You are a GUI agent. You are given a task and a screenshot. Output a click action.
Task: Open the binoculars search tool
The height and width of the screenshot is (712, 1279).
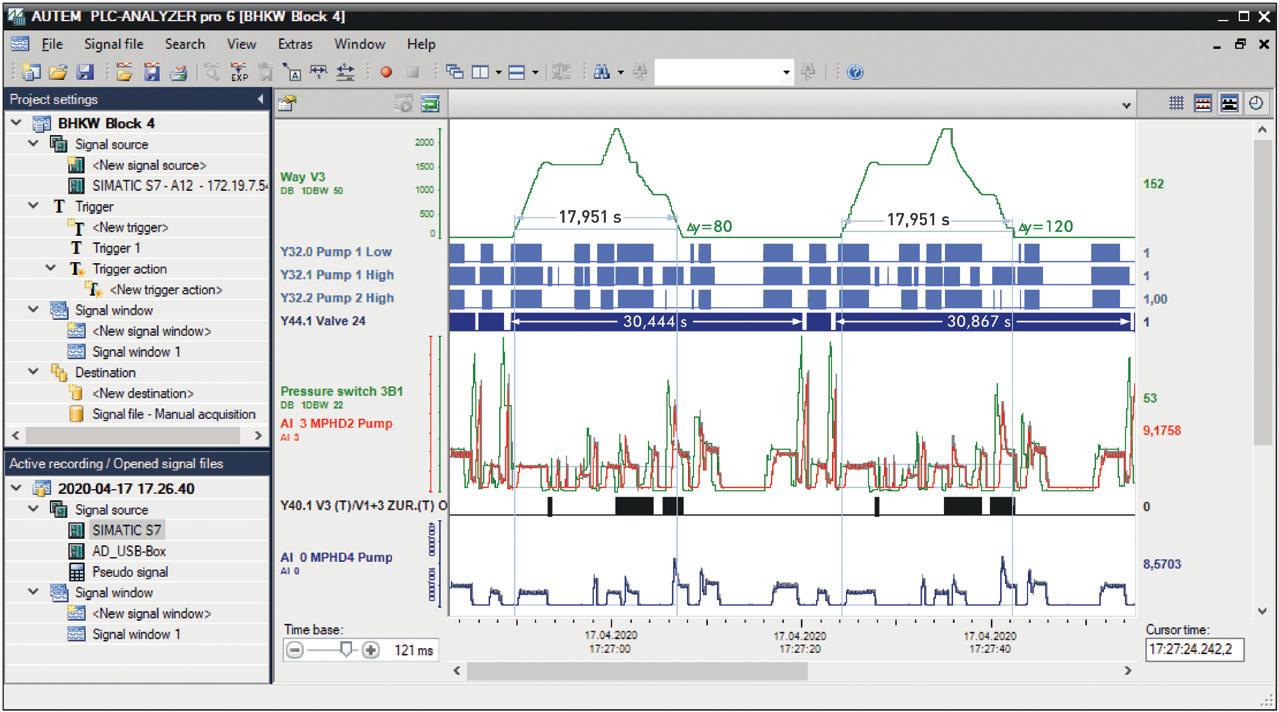(602, 72)
